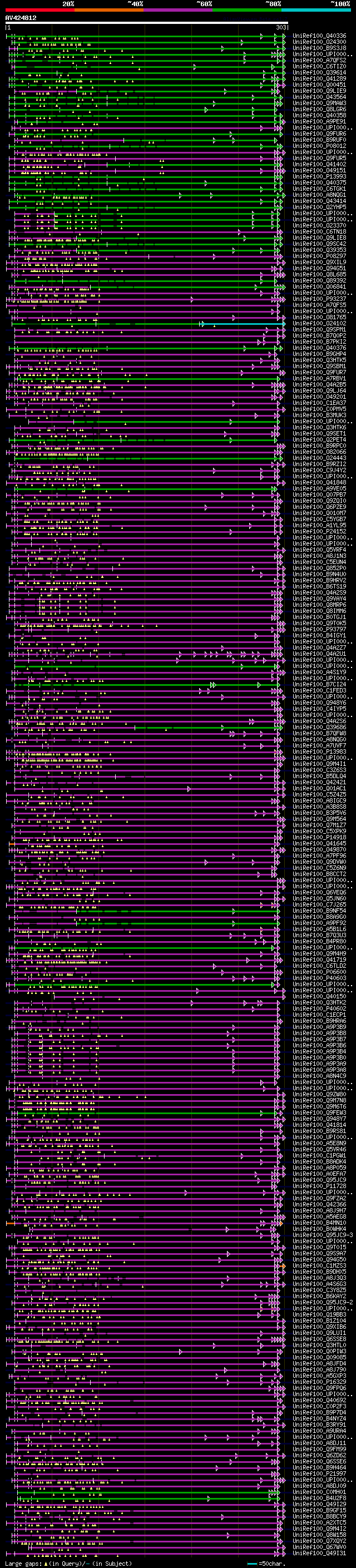Select UniRef100_P08012 label

319,146
